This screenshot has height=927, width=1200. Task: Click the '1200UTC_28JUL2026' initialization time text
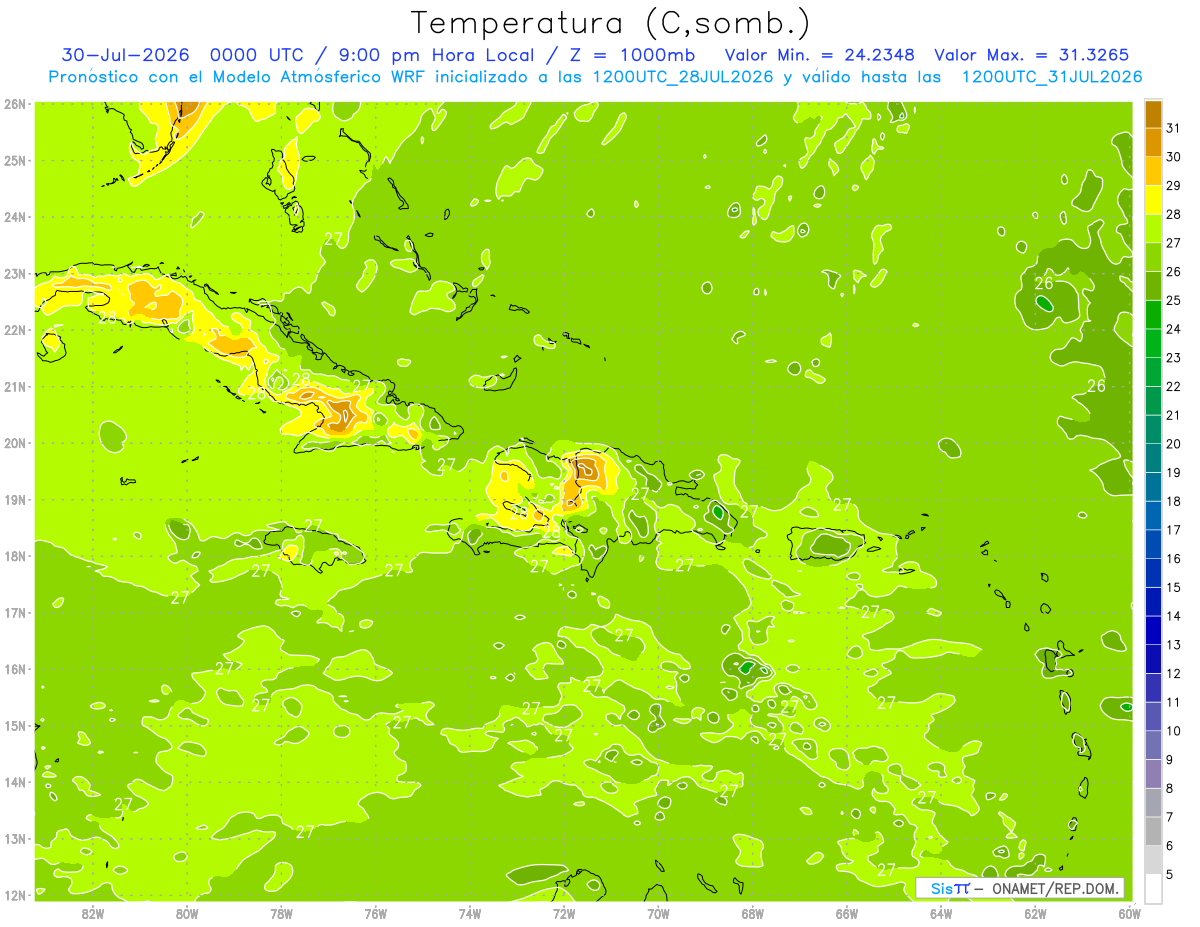[x=683, y=77]
